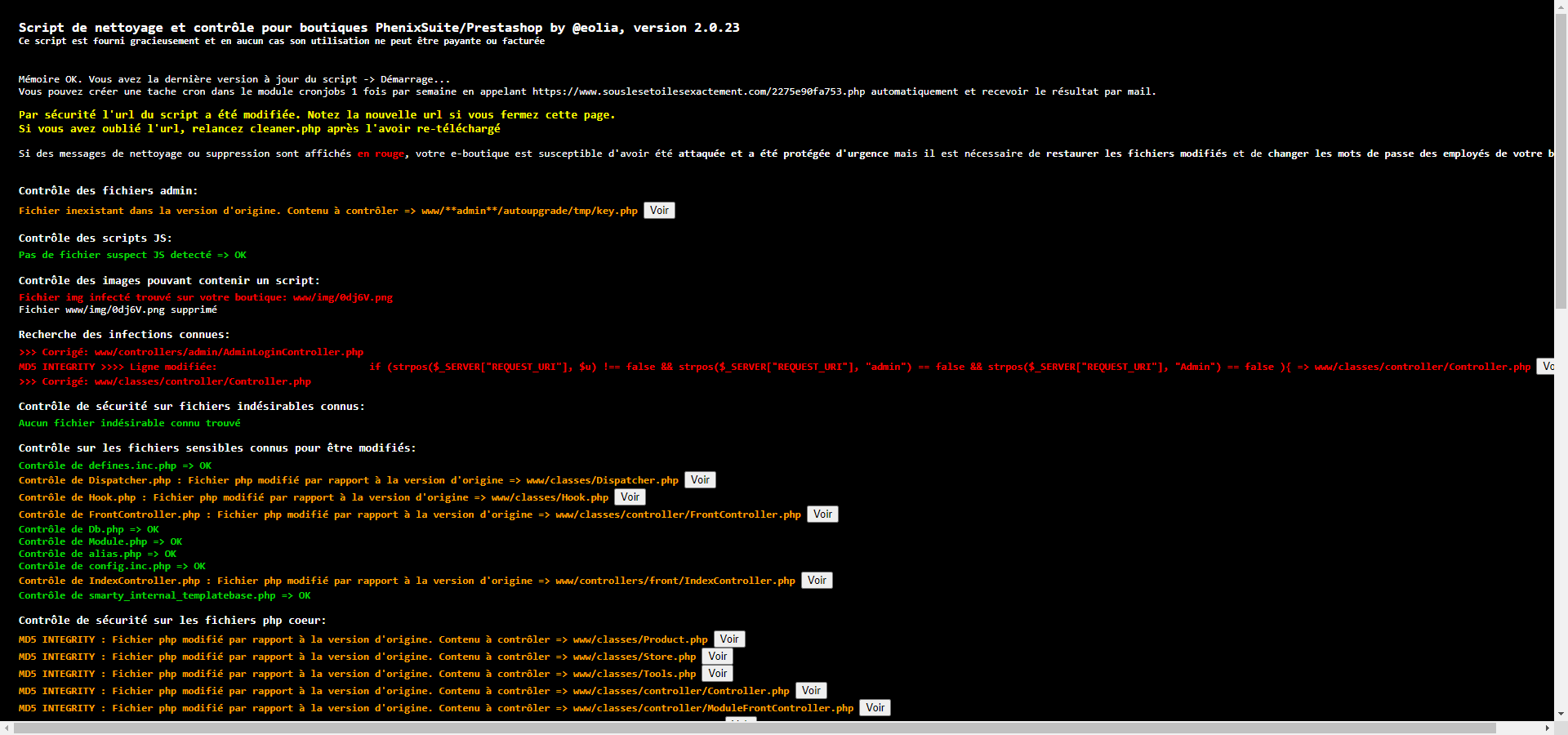Click 'Contrôle de sécurité sur les fichiers php coeur:' heading

click(172, 621)
